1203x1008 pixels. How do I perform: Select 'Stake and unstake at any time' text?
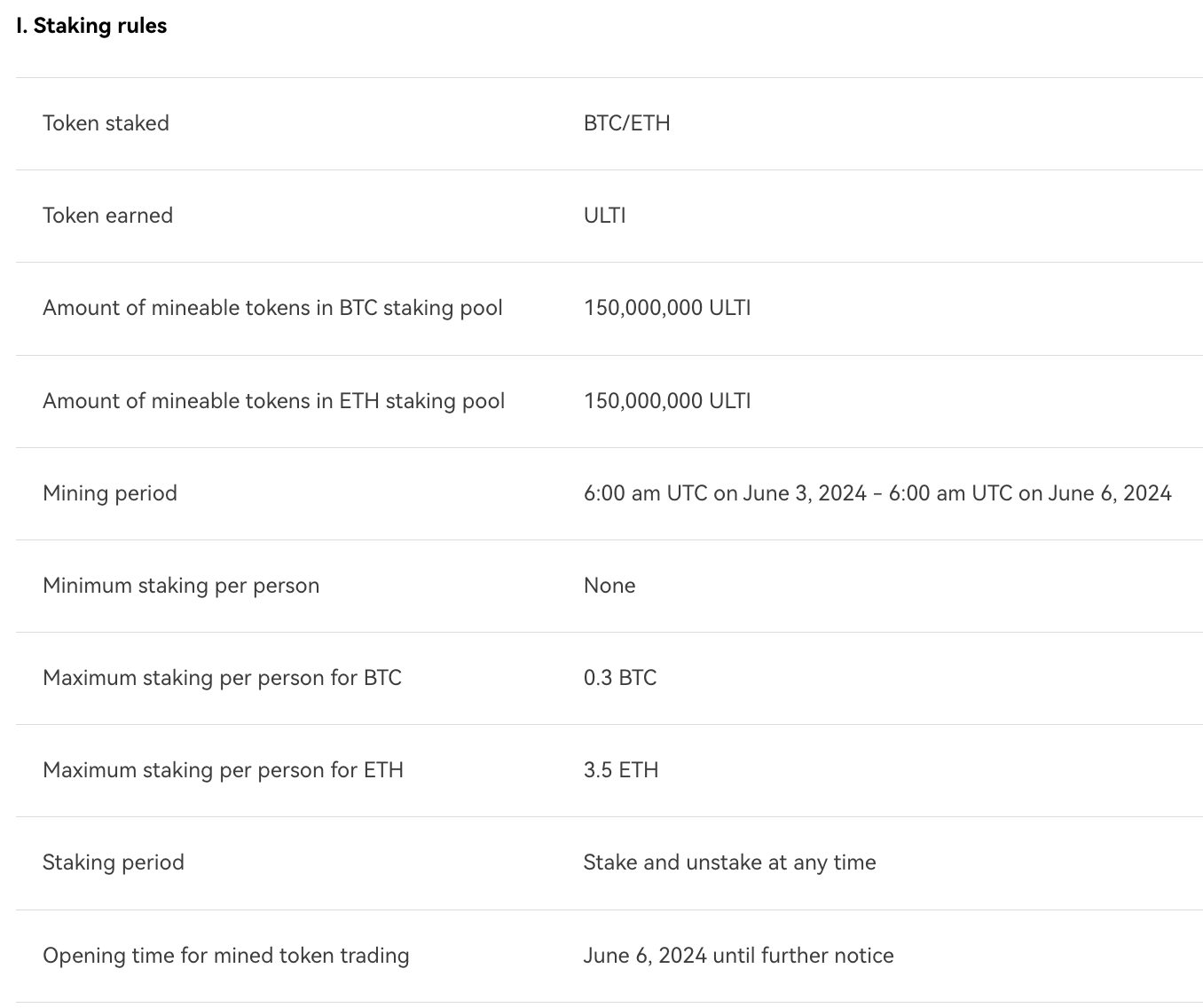coord(729,862)
